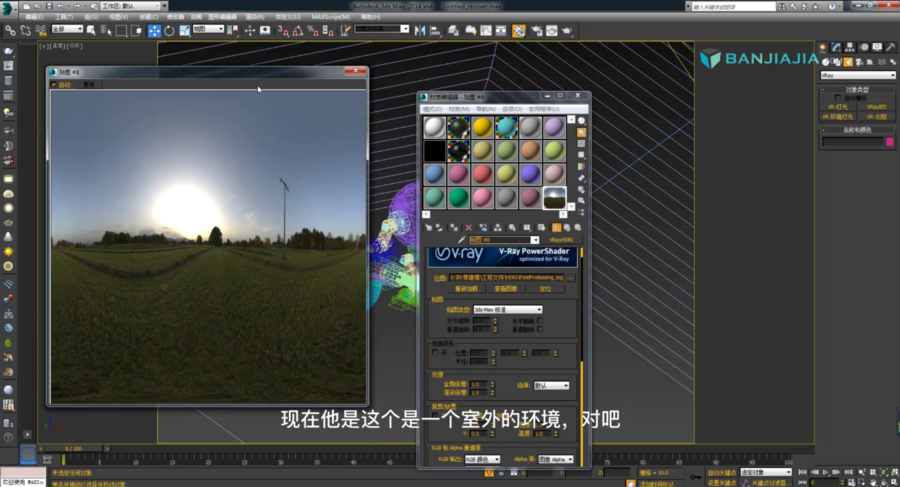Image resolution: width=900 pixels, height=487 pixels.
Task: Open the Alpha 源 dropdown
Action: click(555, 459)
